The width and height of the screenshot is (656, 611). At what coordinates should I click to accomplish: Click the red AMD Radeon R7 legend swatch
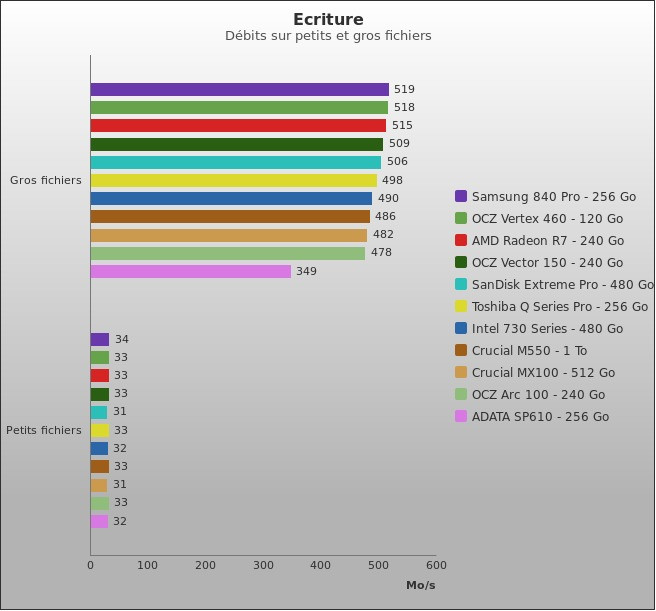pyautogui.click(x=461, y=240)
